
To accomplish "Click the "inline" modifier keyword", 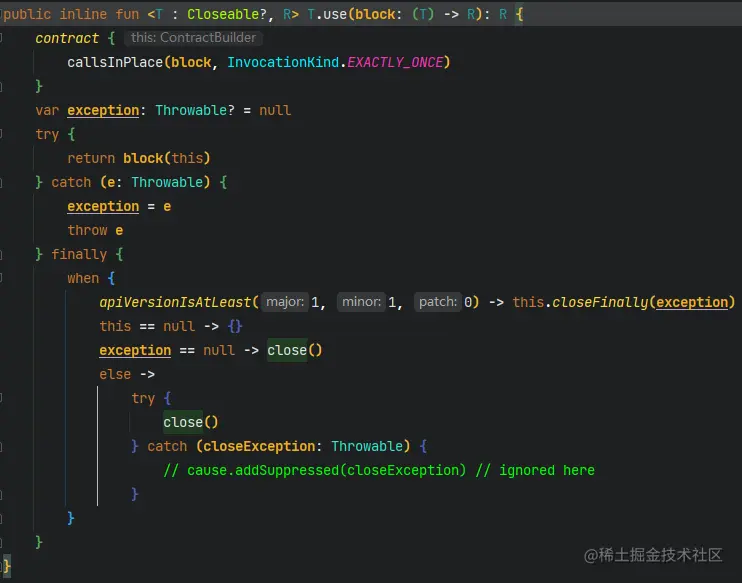I will tap(83, 14).
